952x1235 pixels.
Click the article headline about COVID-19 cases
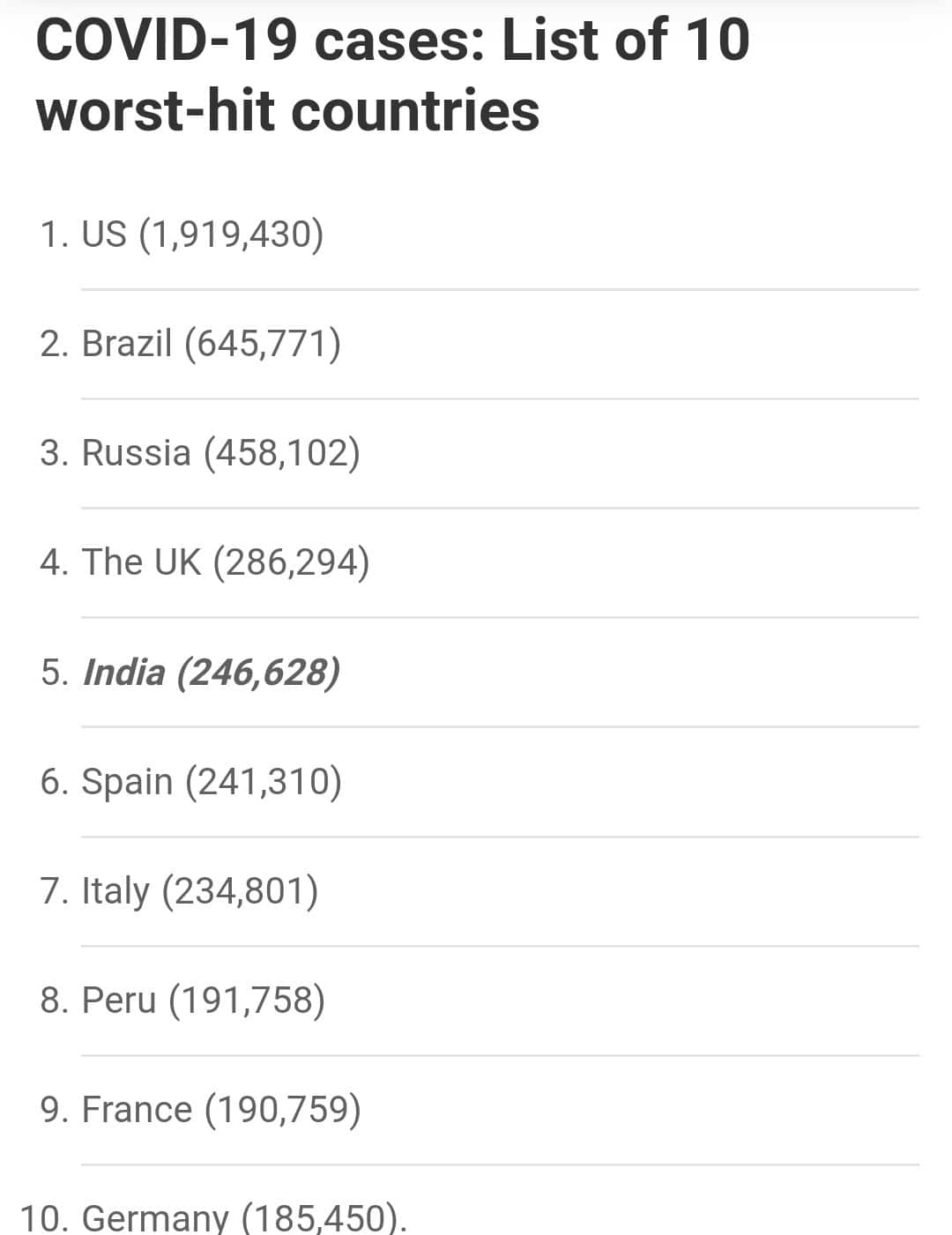(x=392, y=76)
